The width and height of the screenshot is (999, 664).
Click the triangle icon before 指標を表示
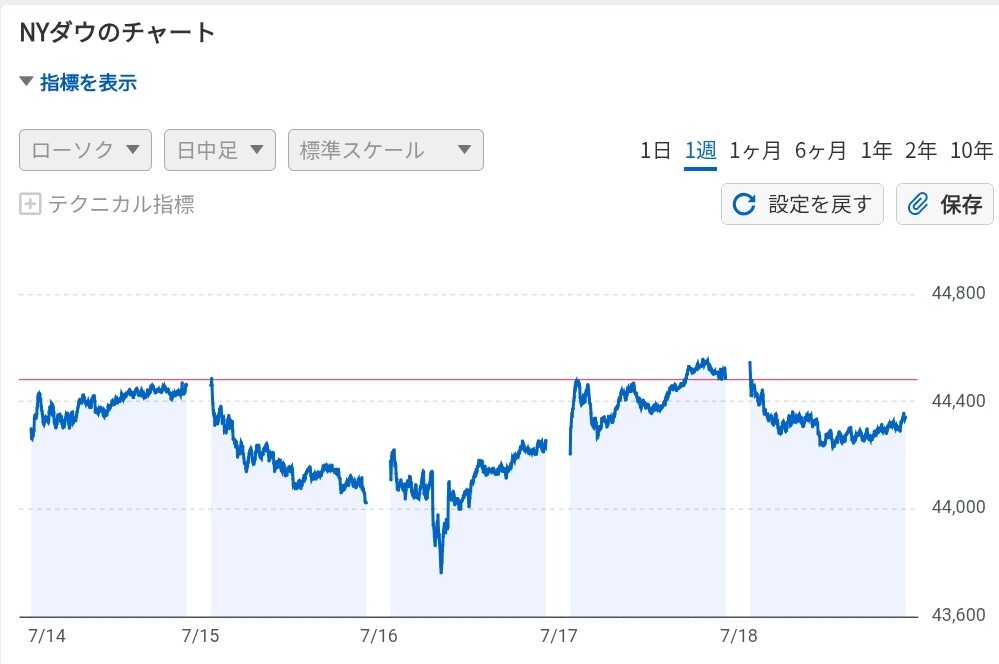coord(26,82)
